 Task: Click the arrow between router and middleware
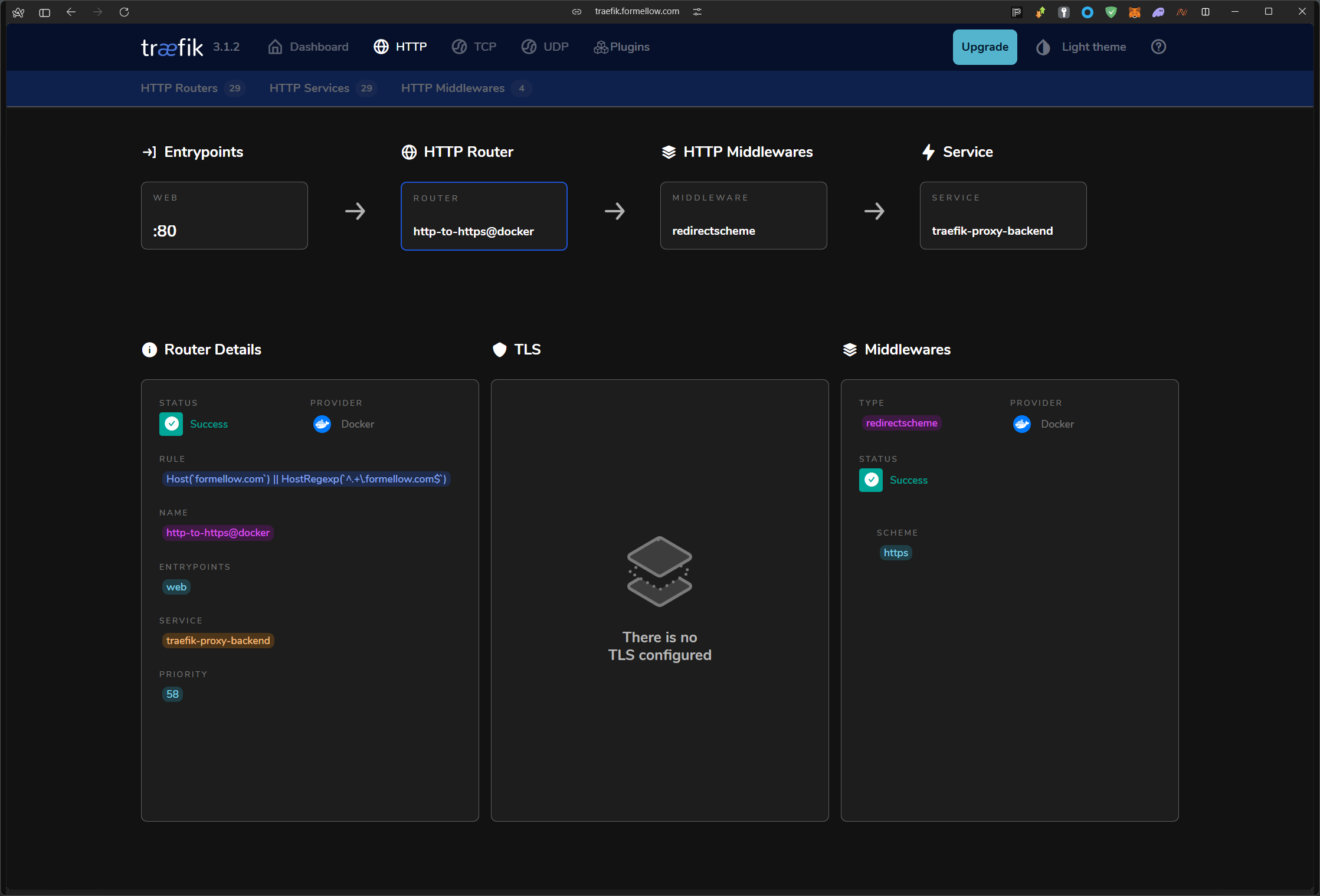[x=615, y=211]
